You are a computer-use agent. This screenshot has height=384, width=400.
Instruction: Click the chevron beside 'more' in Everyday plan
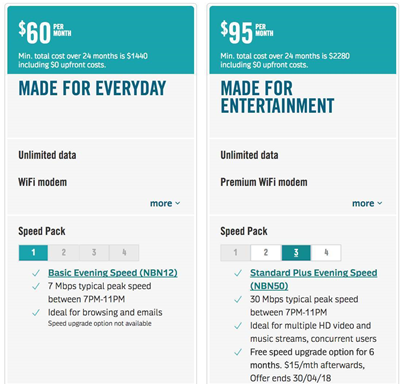pyautogui.click(x=178, y=203)
